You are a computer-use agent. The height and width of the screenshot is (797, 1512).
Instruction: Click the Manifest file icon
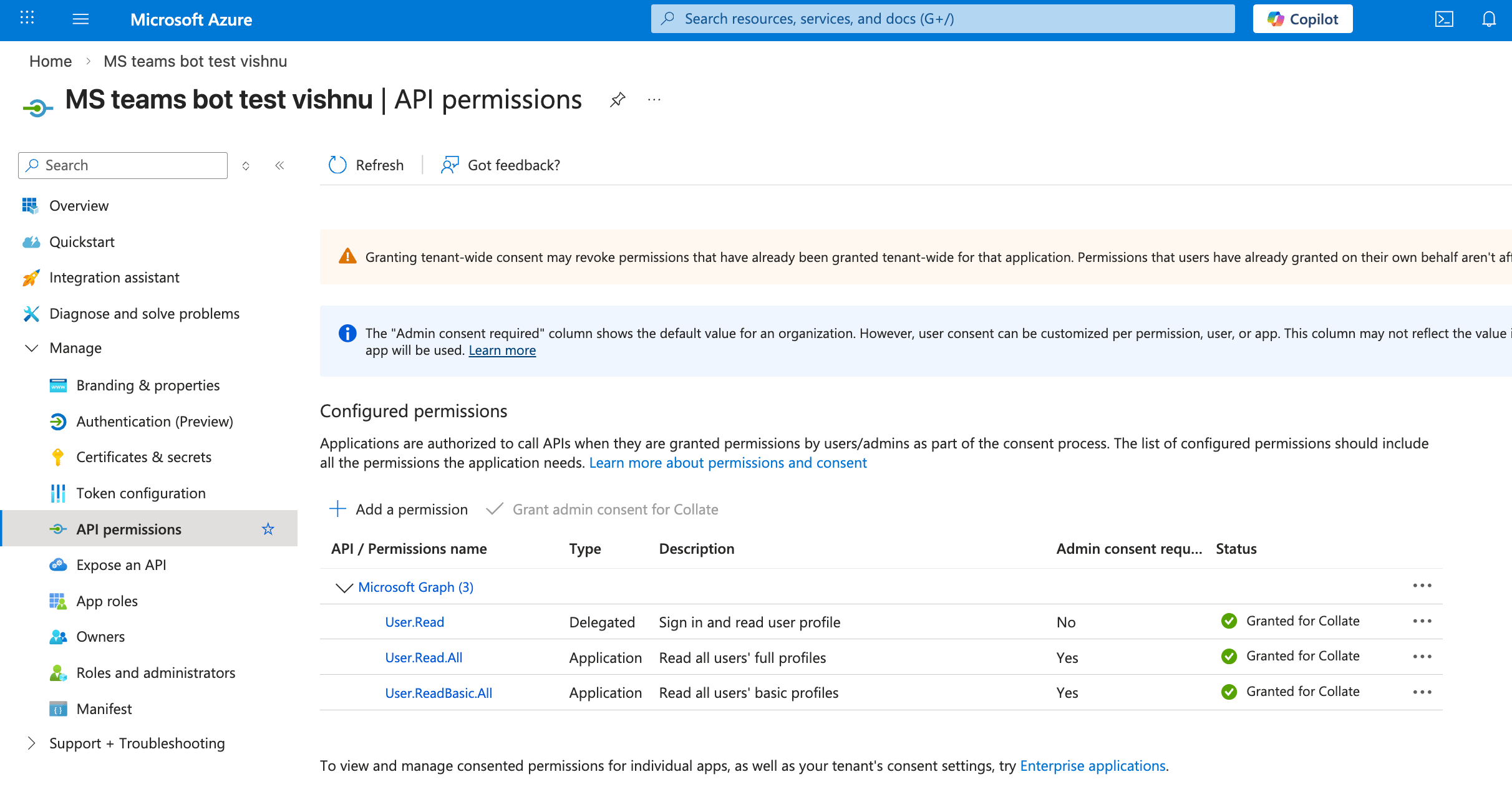[x=57, y=709]
